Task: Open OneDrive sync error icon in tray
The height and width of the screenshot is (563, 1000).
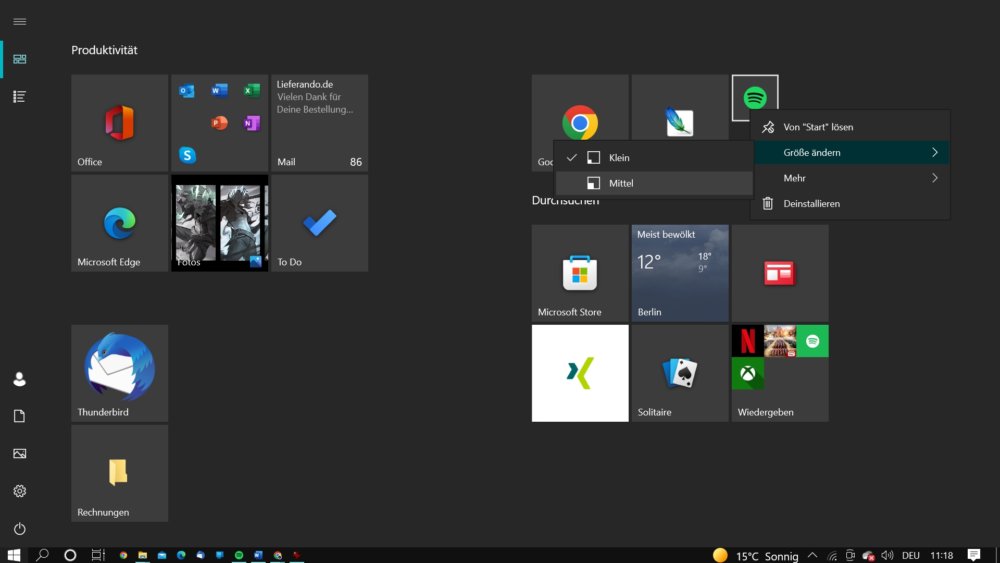Action: tap(869, 555)
